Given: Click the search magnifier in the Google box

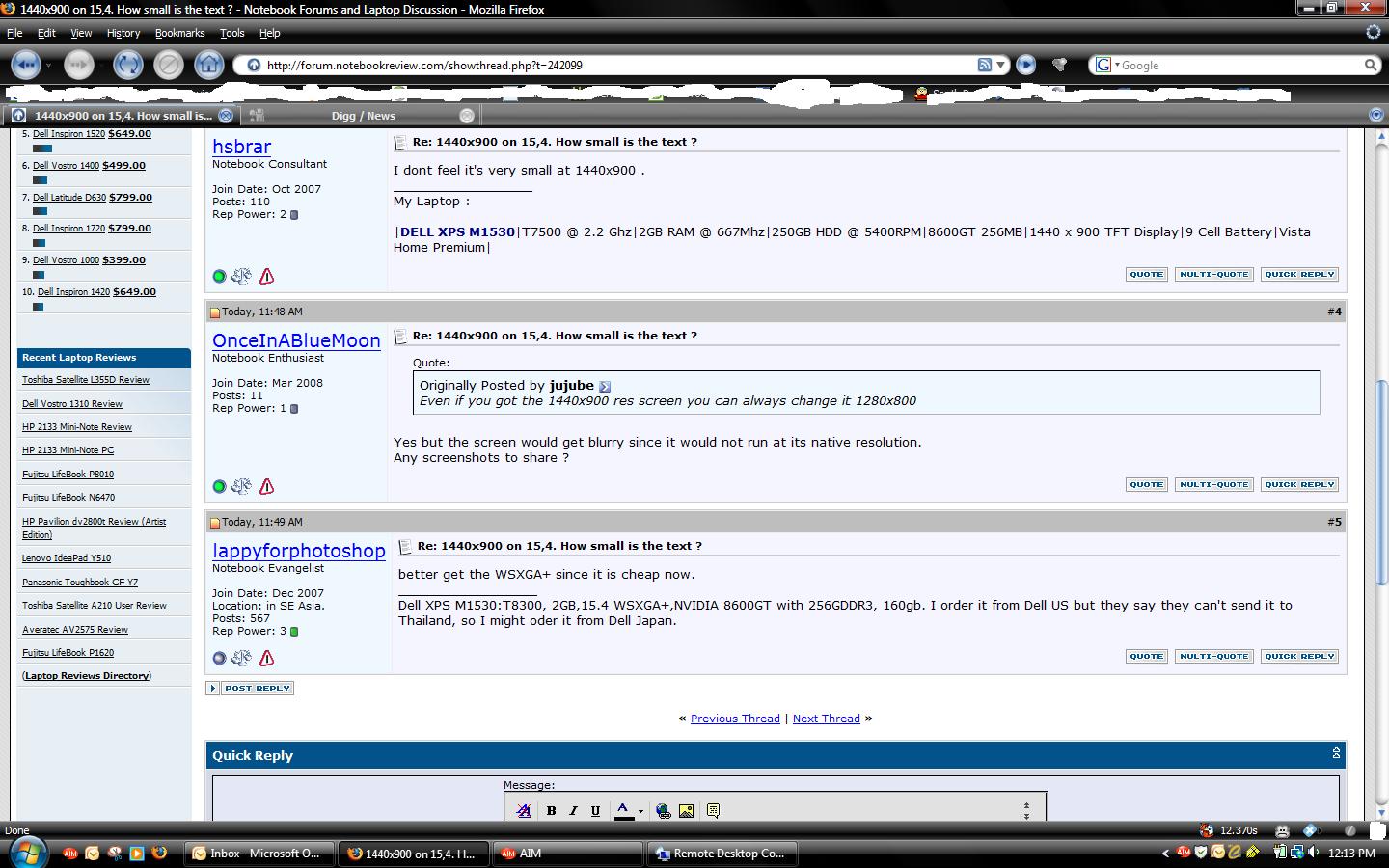Looking at the screenshot, I should [1370, 65].
